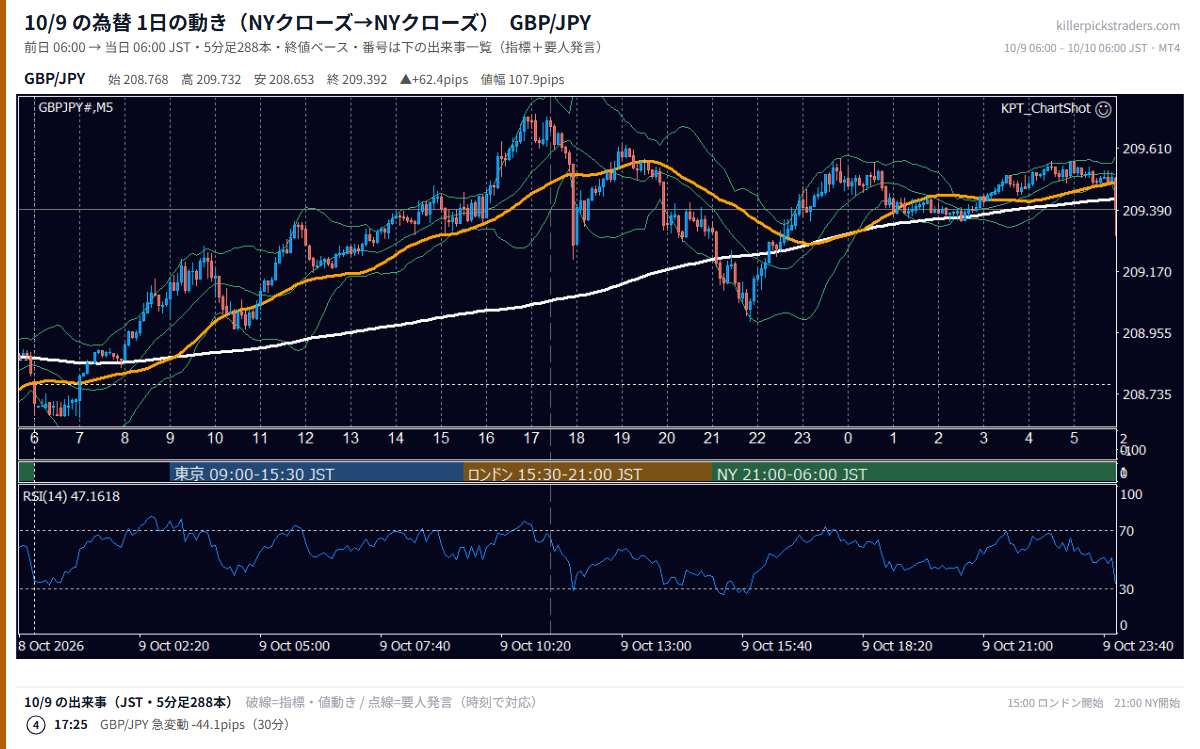Click the 9 Oct 23:40 time label

(x=1138, y=646)
